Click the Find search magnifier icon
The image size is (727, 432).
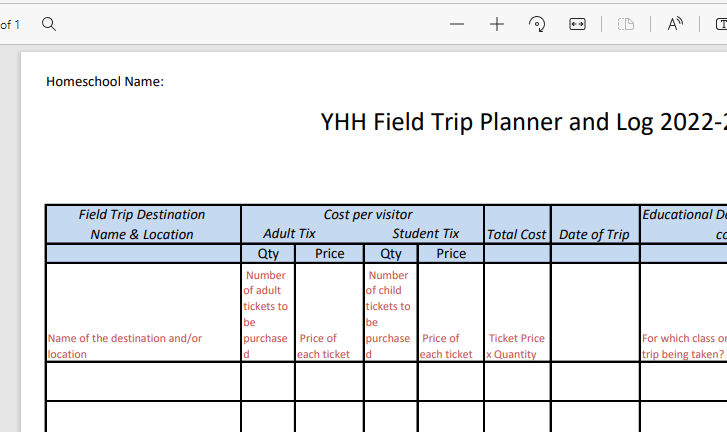pos(48,24)
